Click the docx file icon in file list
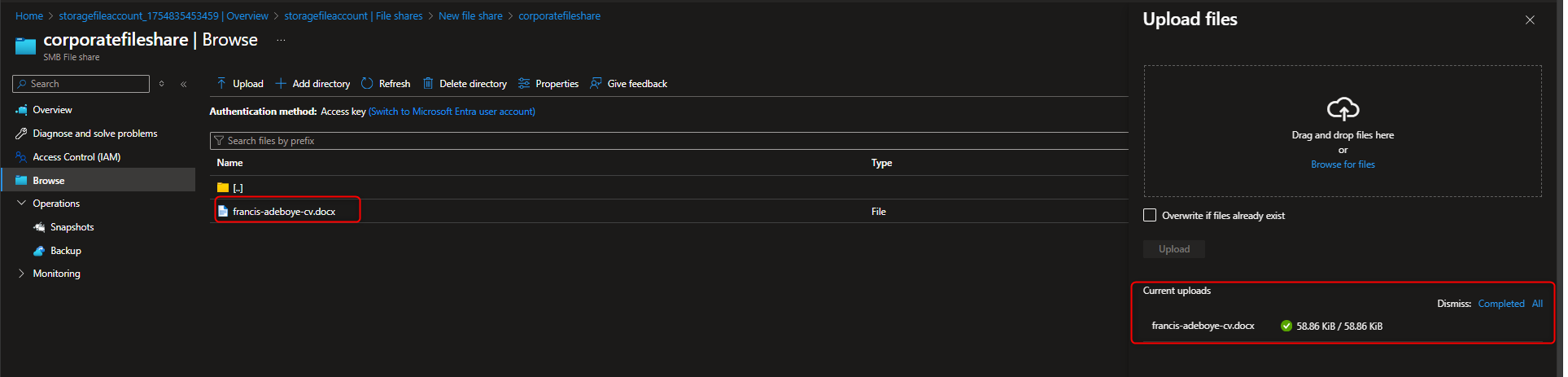 (223, 212)
